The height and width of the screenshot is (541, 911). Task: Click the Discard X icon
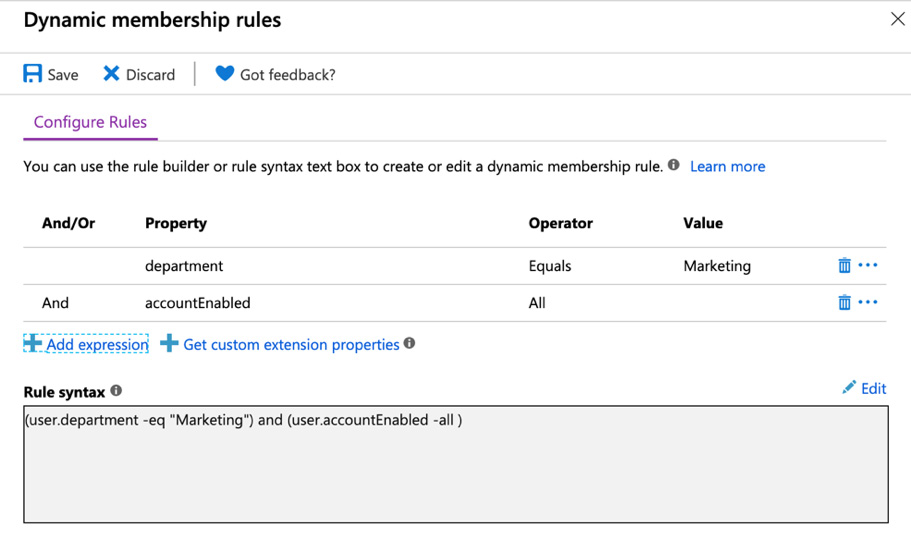coord(111,74)
